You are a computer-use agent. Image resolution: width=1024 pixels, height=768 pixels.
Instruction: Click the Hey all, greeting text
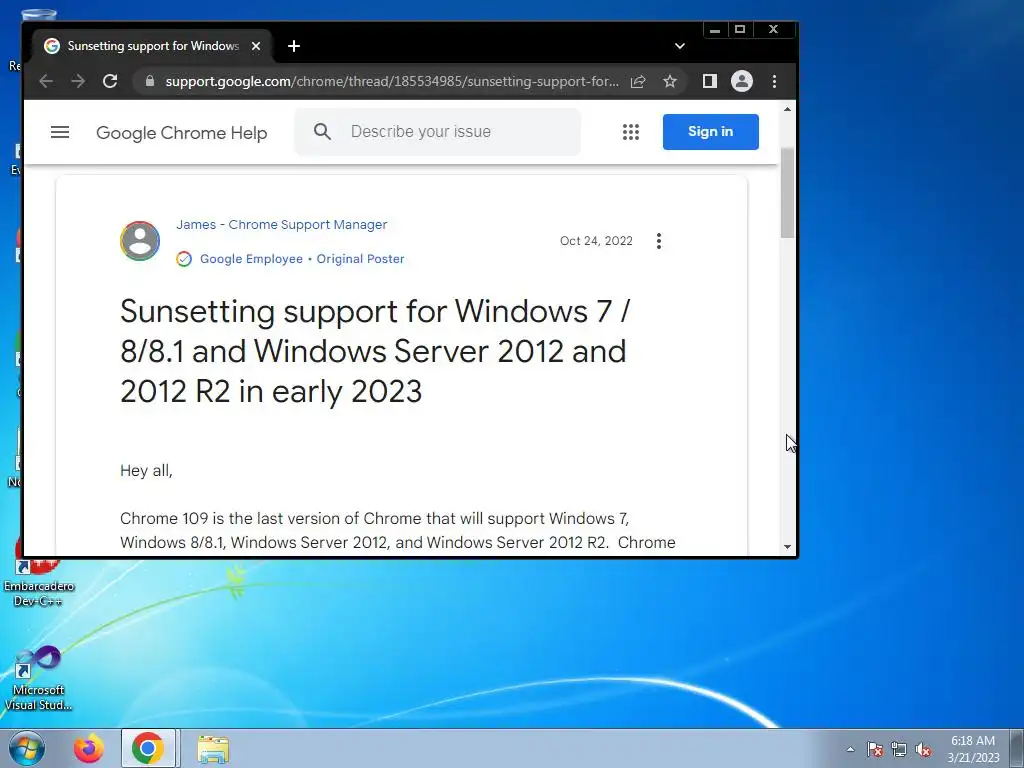[146, 471]
